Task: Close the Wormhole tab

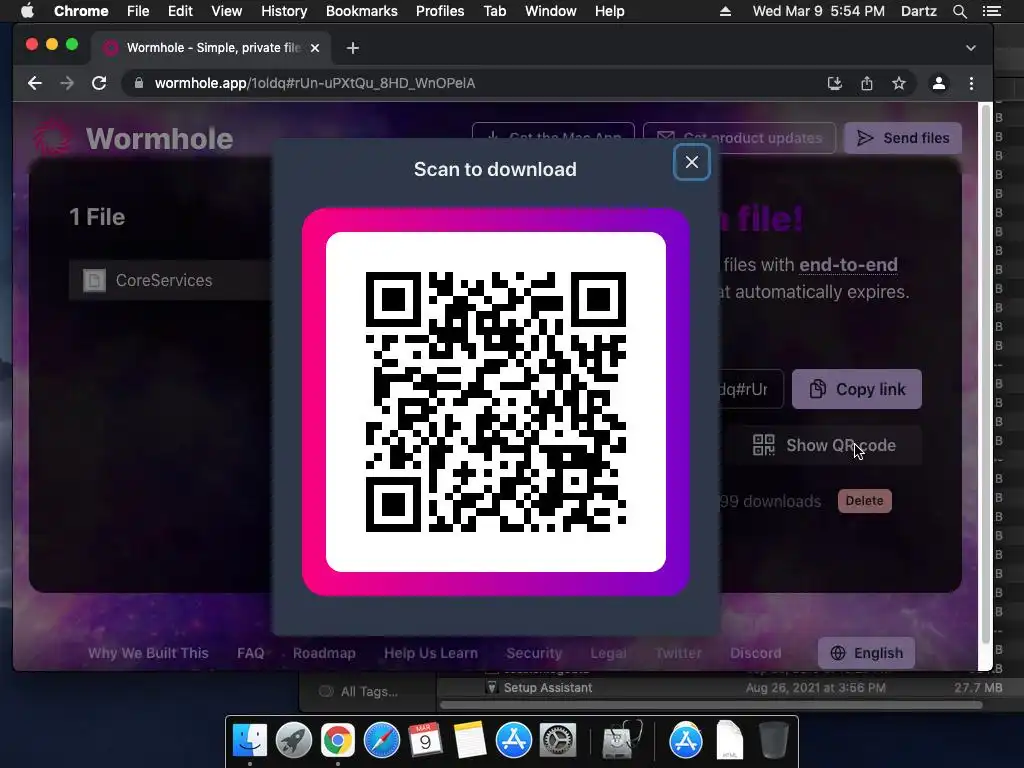Action: click(315, 48)
